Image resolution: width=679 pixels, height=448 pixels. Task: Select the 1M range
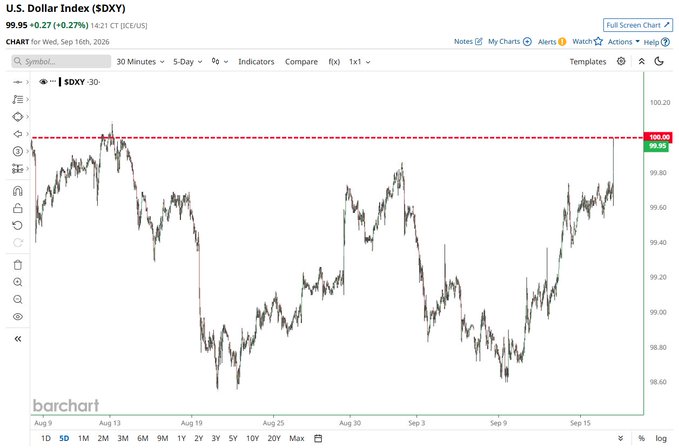[x=84, y=438]
